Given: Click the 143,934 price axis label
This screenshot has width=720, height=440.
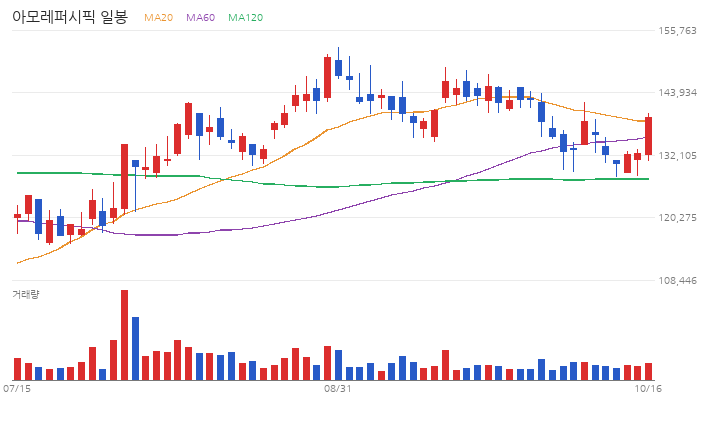Looking at the screenshot, I should 677,93.
